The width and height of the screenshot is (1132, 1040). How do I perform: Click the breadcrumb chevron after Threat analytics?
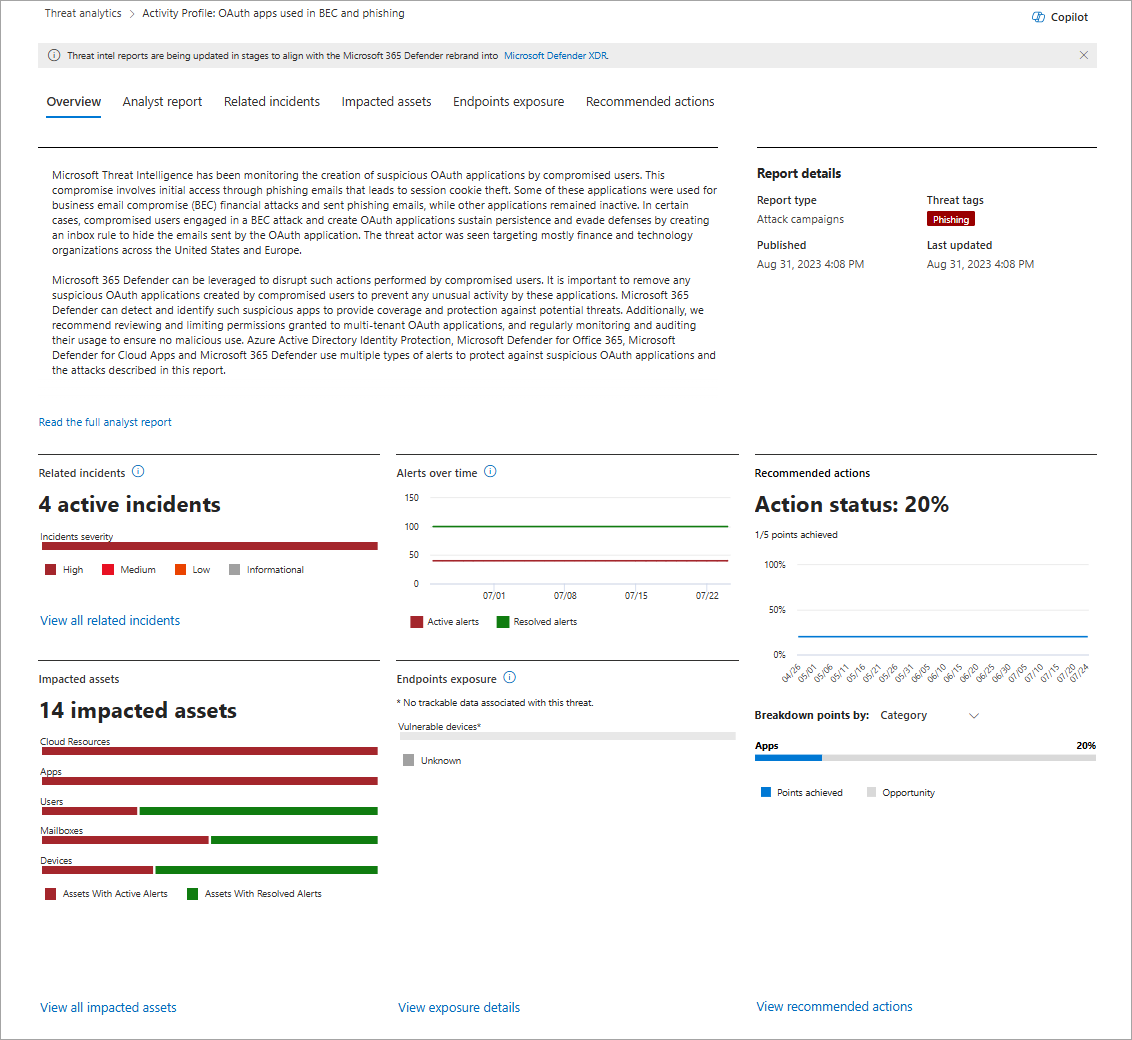click(132, 14)
